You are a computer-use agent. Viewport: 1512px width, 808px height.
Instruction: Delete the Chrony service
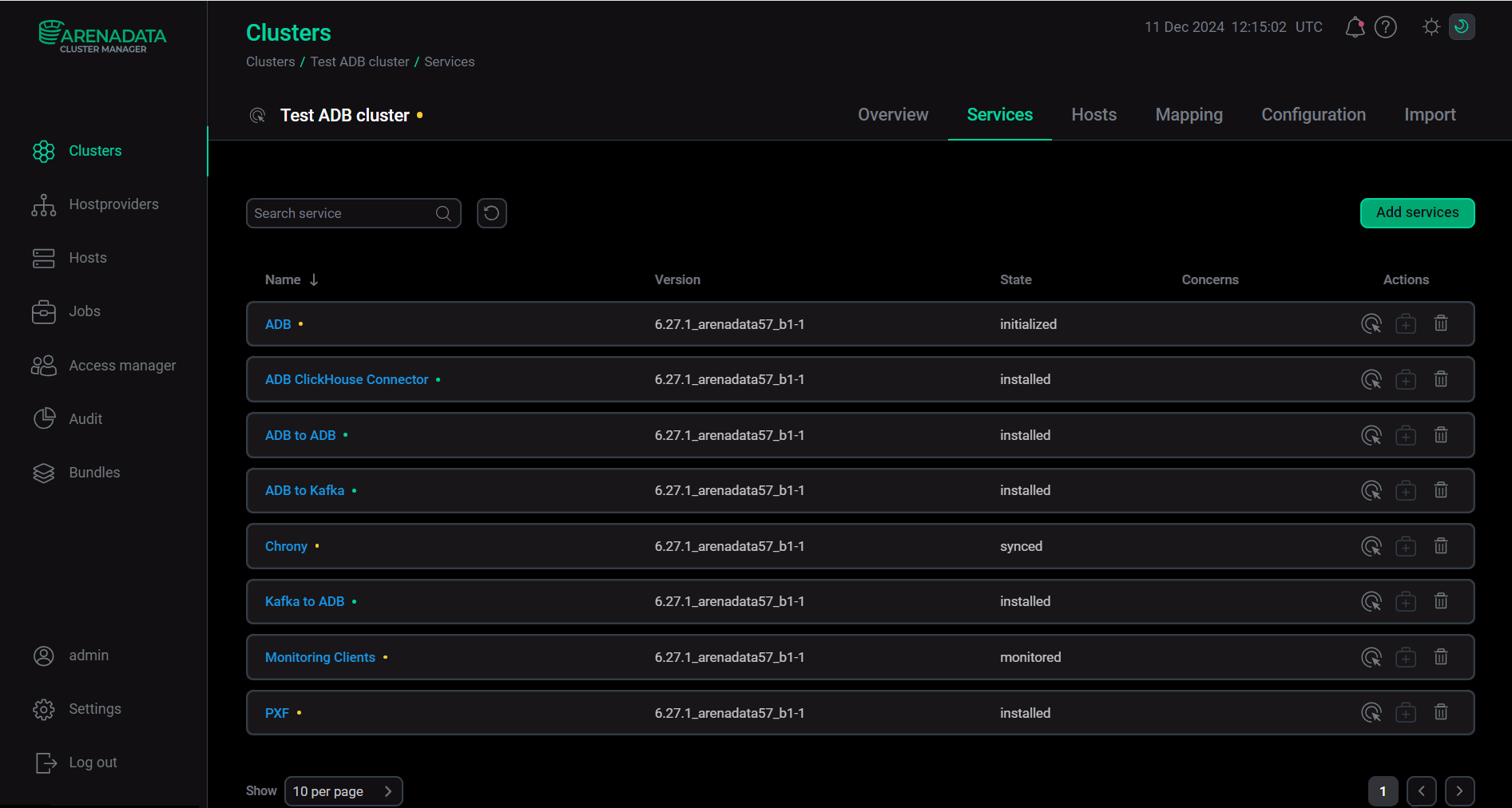coord(1441,546)
